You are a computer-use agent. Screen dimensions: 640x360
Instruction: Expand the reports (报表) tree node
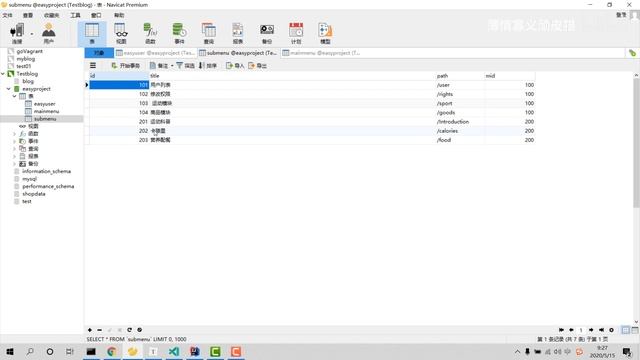coord(15,156)
